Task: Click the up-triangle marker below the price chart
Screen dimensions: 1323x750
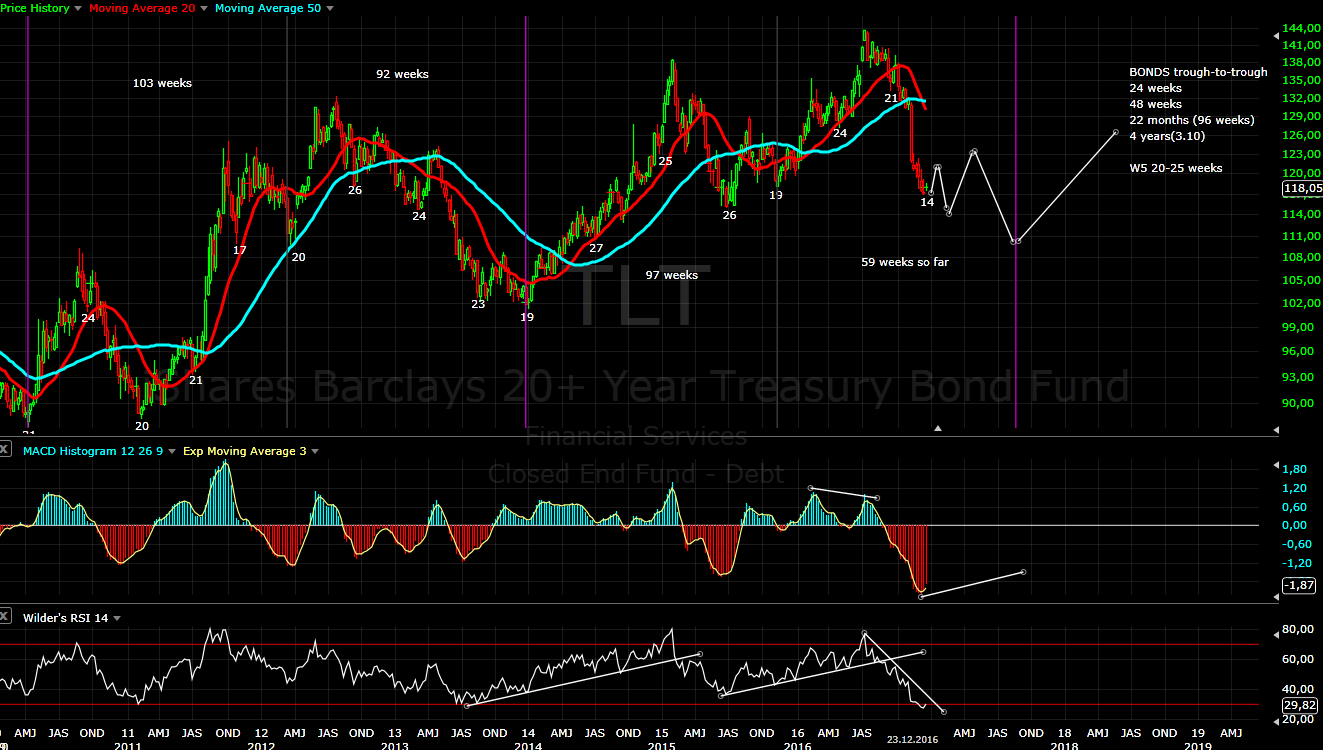Action: coord(938,427)
